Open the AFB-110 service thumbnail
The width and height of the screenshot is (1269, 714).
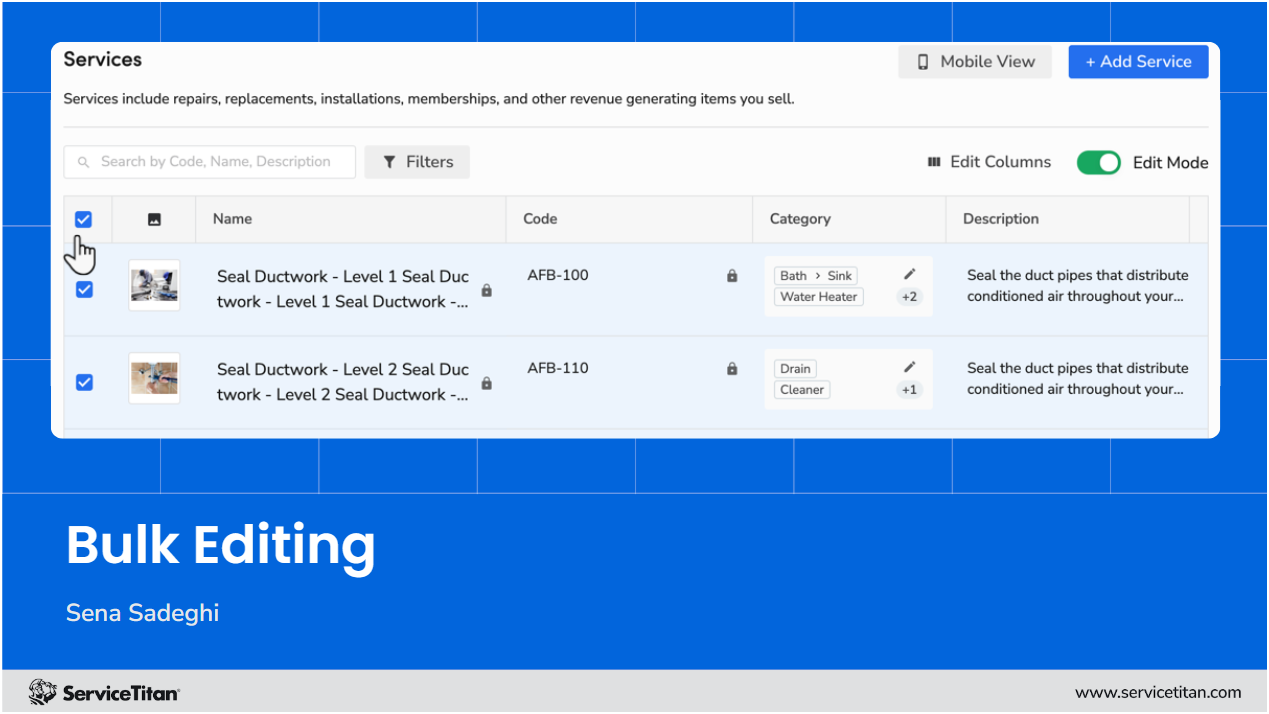click(154, 378)
